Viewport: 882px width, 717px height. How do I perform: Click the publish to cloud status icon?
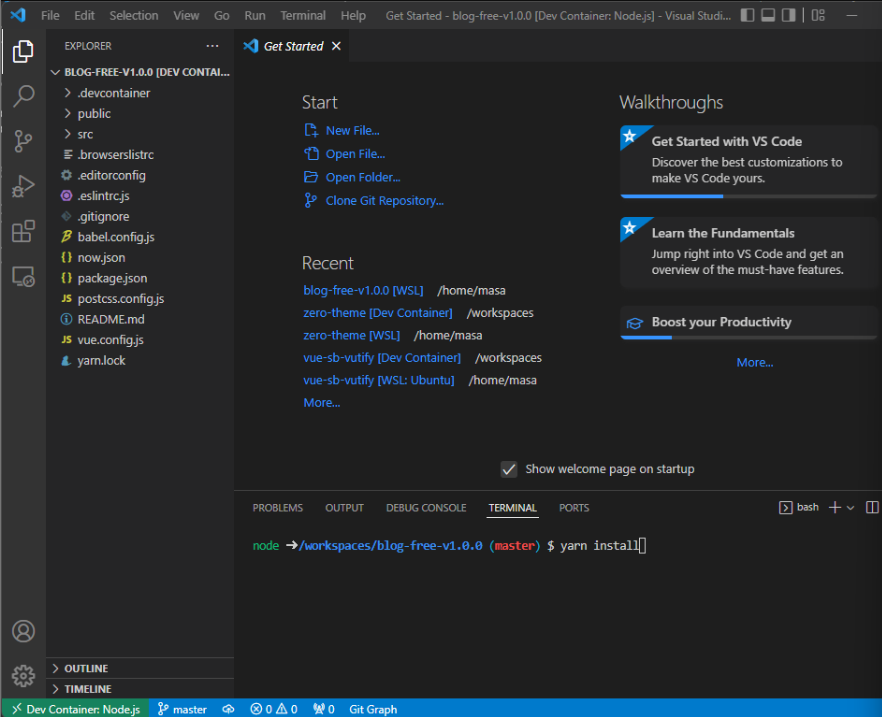[x=228, y=709]
